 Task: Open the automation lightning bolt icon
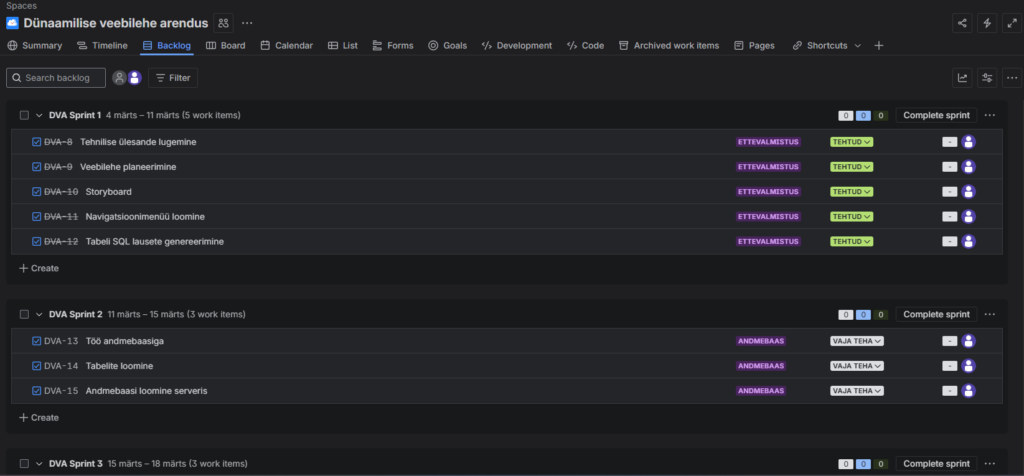click(x=987, y=22)
